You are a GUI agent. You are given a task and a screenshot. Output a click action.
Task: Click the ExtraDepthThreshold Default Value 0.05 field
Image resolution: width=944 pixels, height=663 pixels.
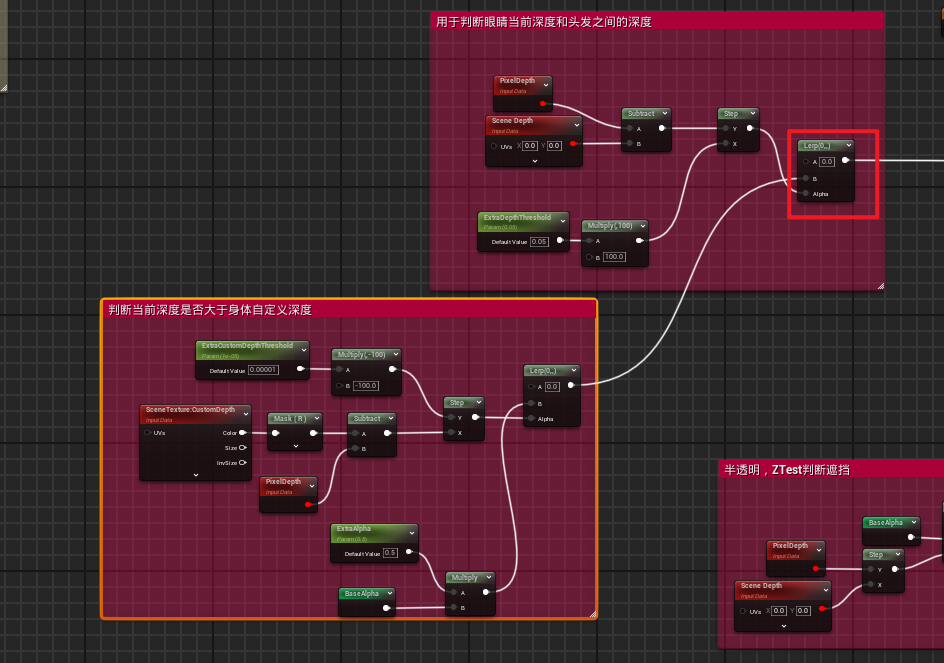pyautogui.click(x=539, y=242)
